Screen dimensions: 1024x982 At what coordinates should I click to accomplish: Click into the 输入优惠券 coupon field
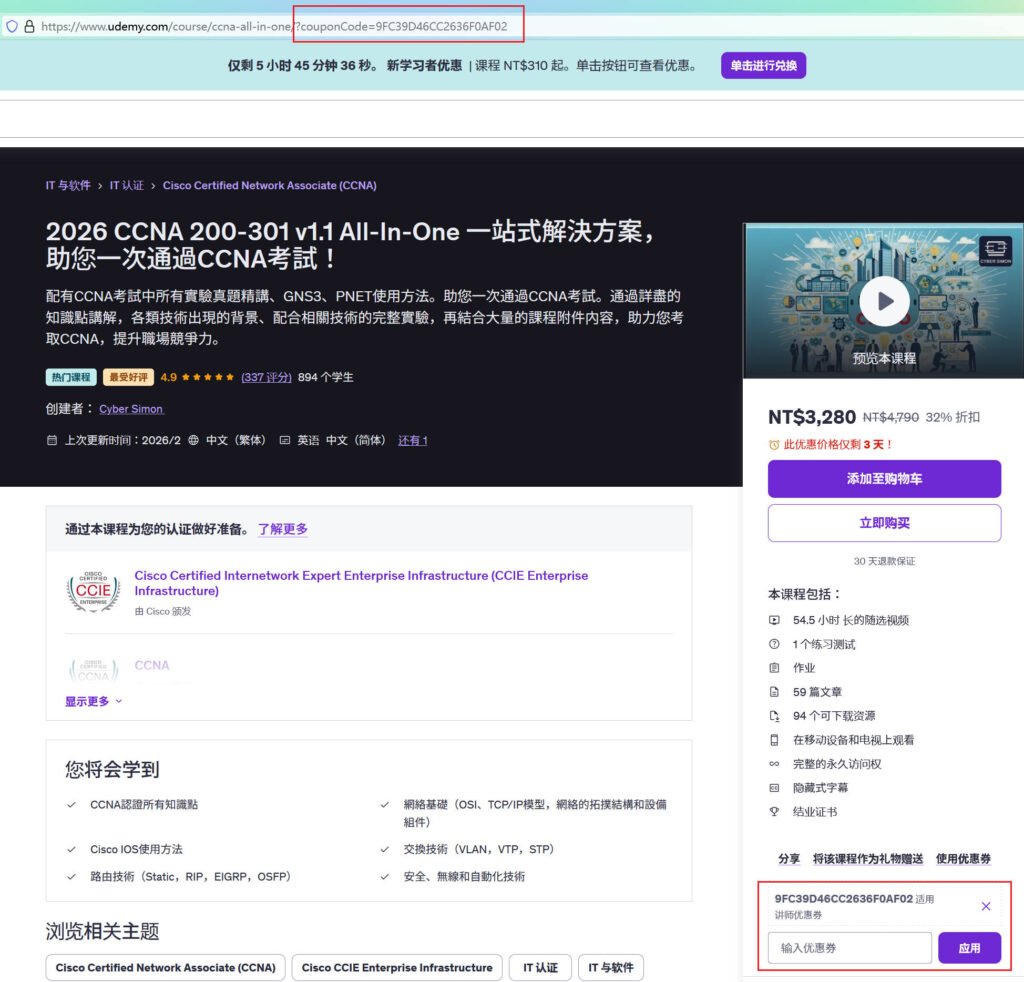point(849,948)
